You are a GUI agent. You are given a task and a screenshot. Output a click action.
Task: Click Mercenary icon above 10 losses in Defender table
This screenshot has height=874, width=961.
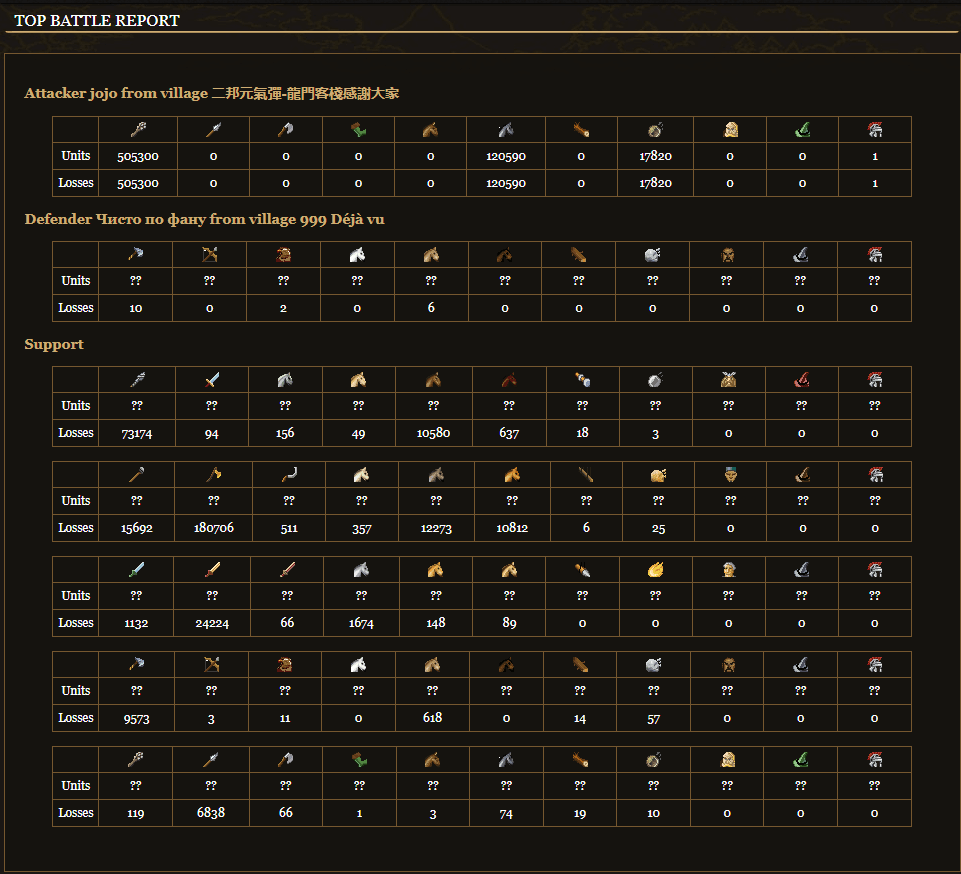click(x=135, y=254)
